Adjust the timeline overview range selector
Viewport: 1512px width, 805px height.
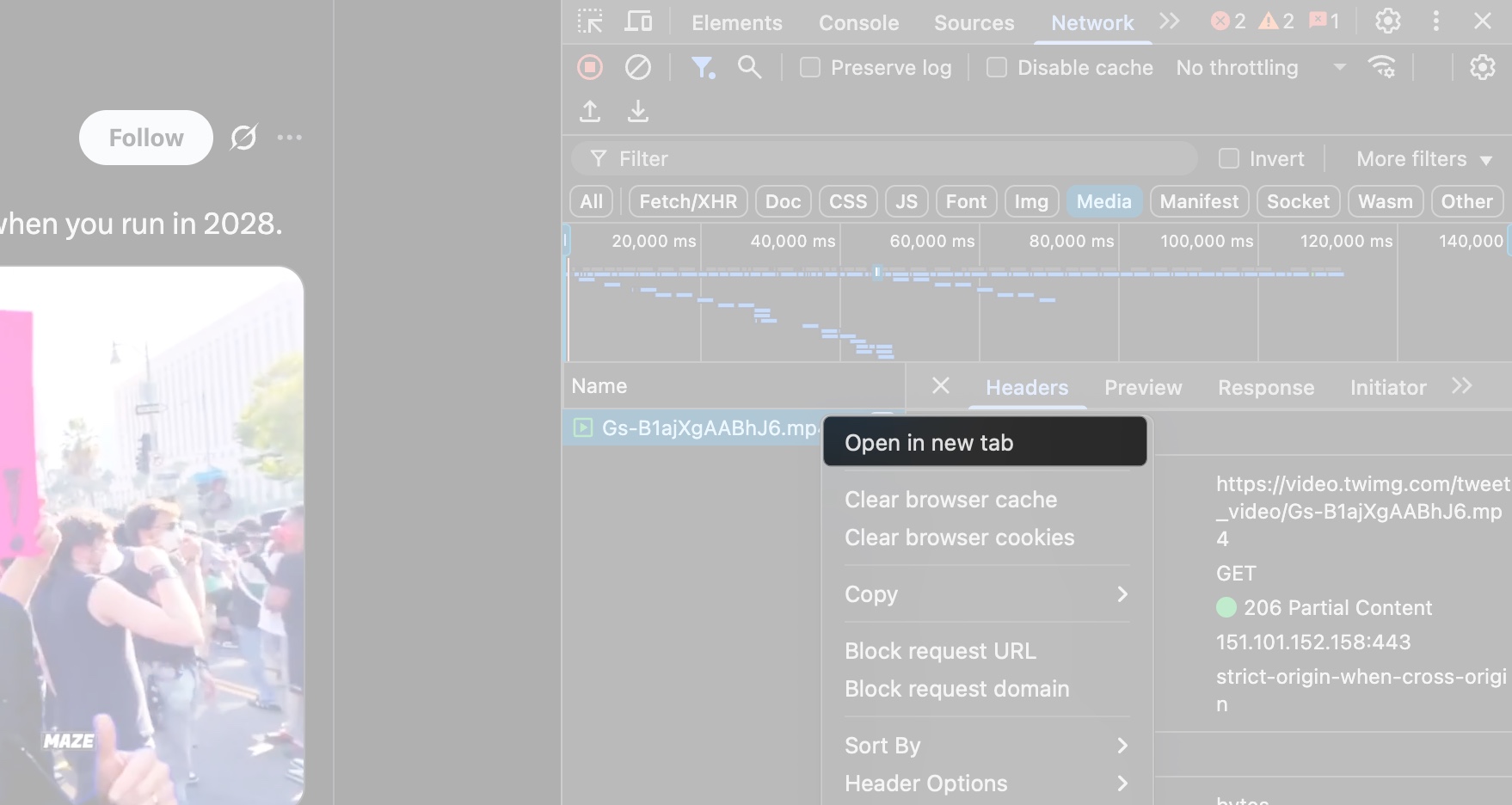coord(877,272)
